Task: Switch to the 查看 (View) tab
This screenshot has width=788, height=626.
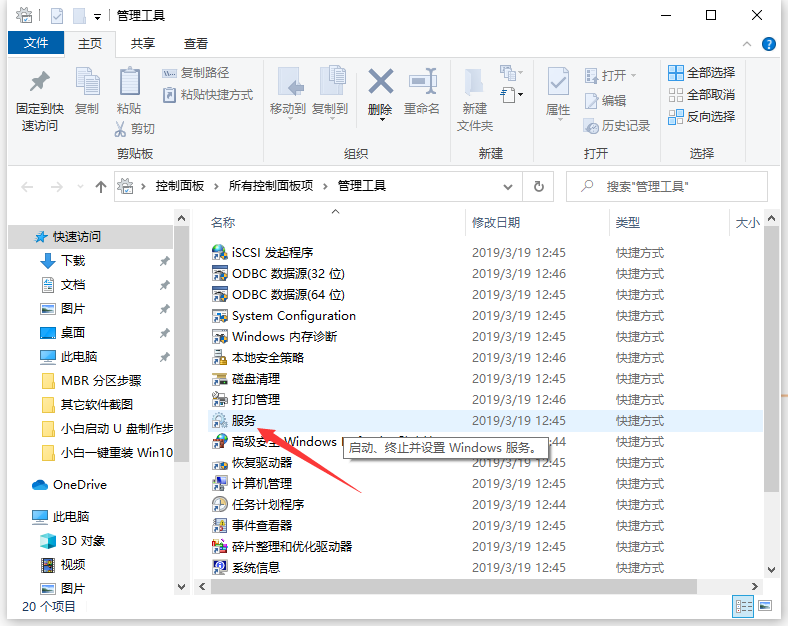Action: (196, 44)
